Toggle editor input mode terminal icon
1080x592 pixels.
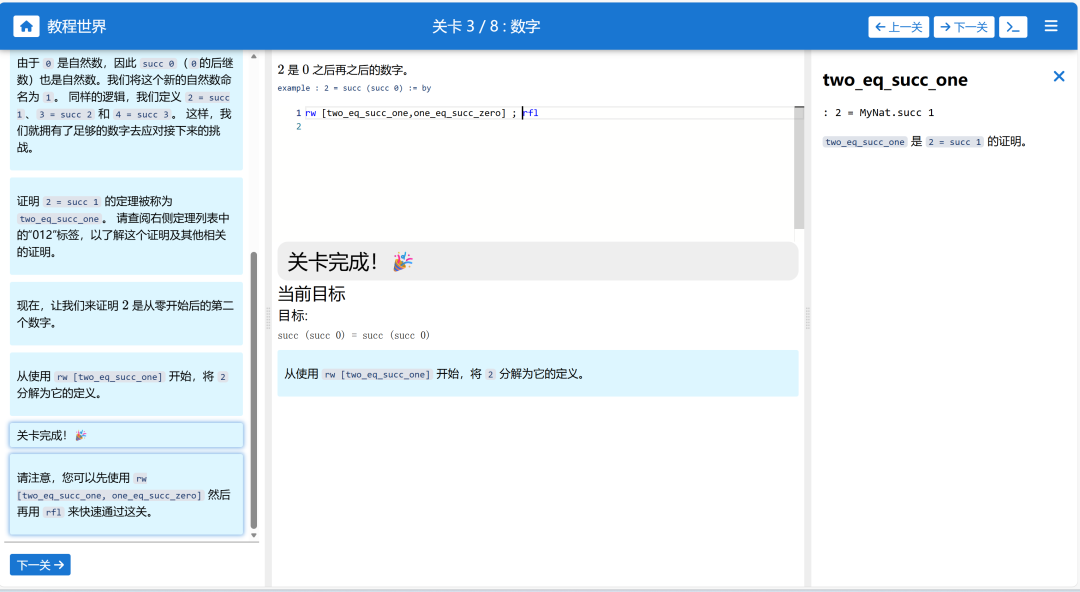(x=1013, y=27)
